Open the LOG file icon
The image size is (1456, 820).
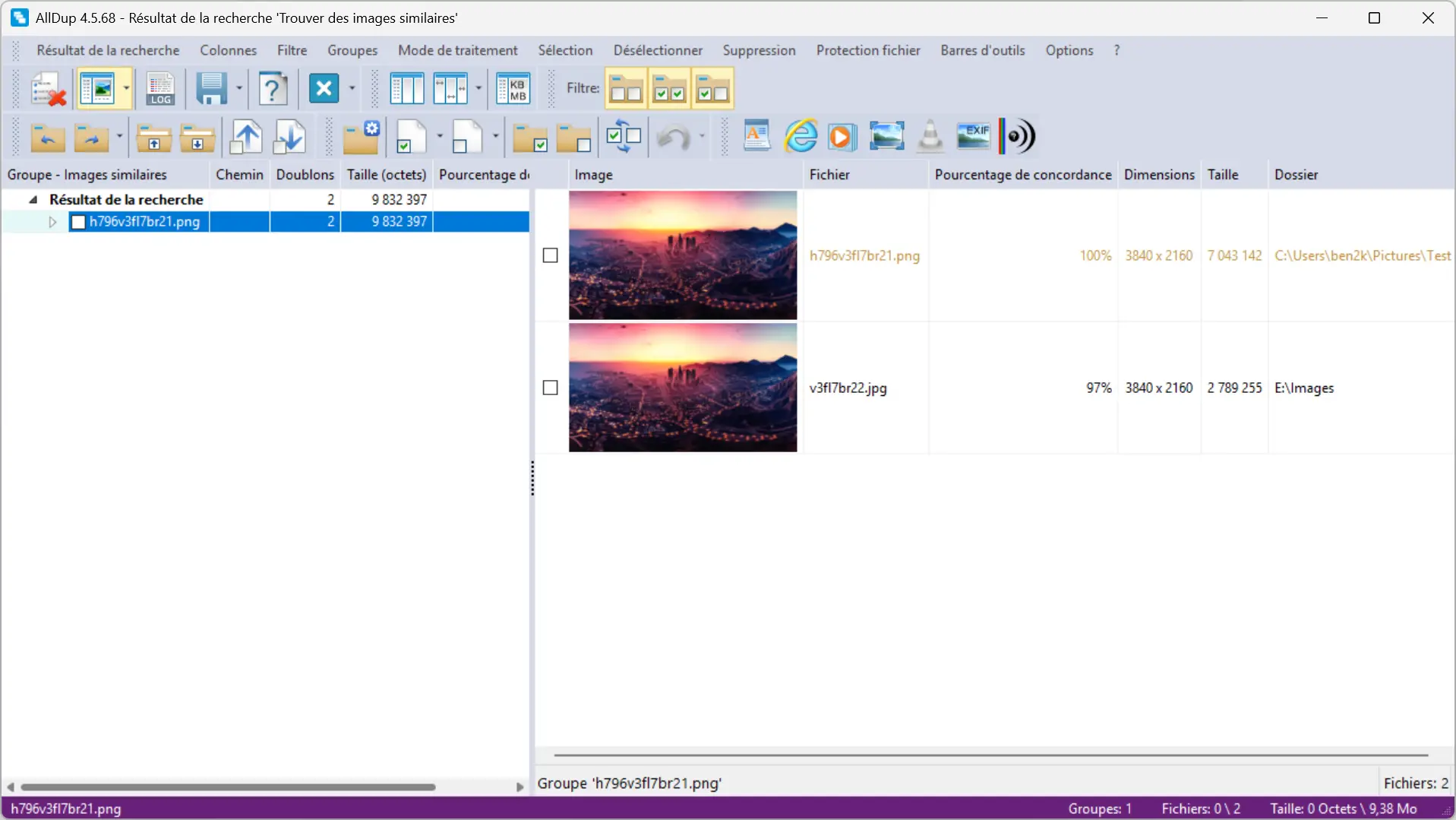(160, 89)
